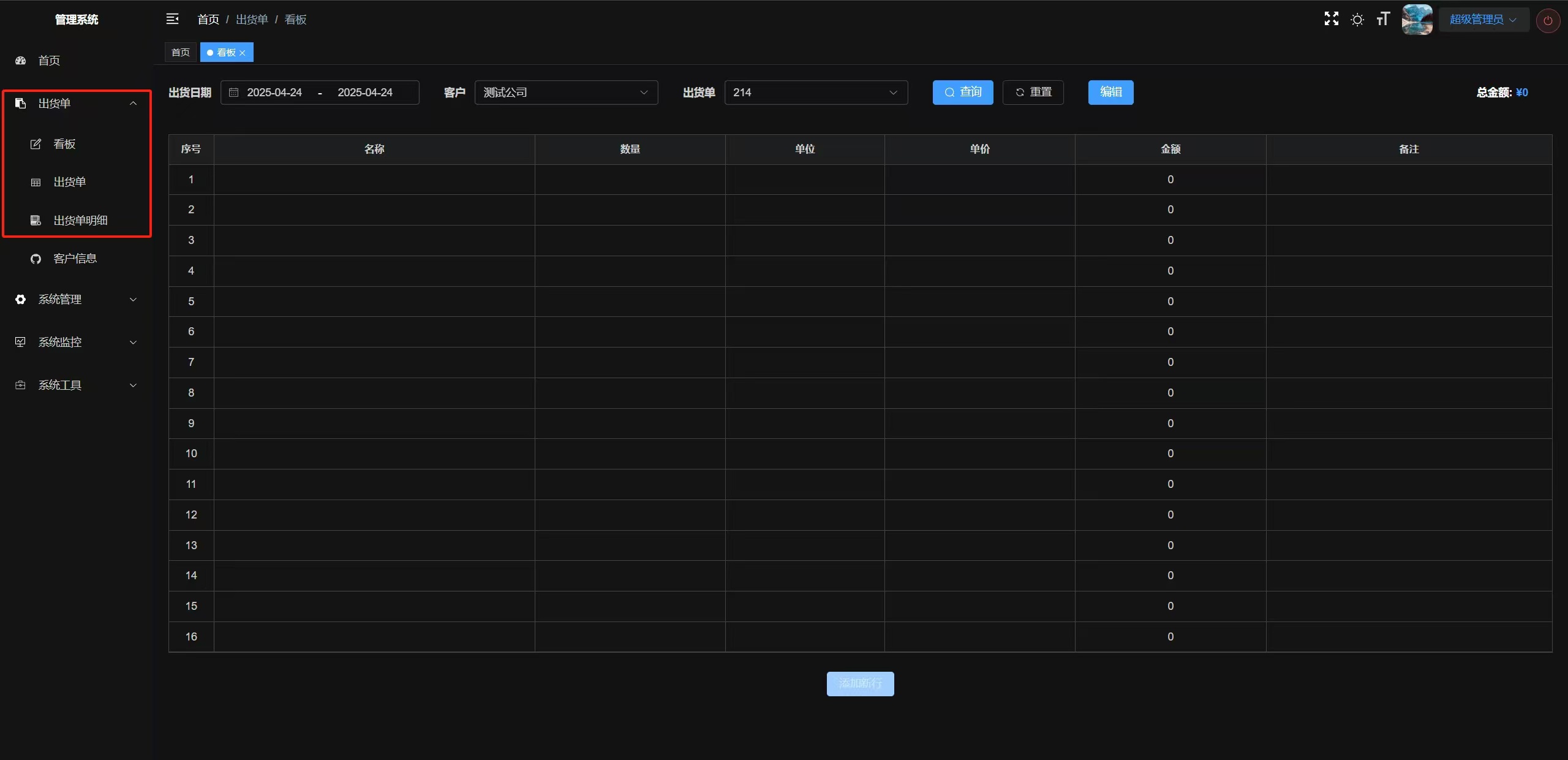Viewport: 1568px width, 760px height.
Task: Click row number 16 cell
Action: (x=191, y=637)
